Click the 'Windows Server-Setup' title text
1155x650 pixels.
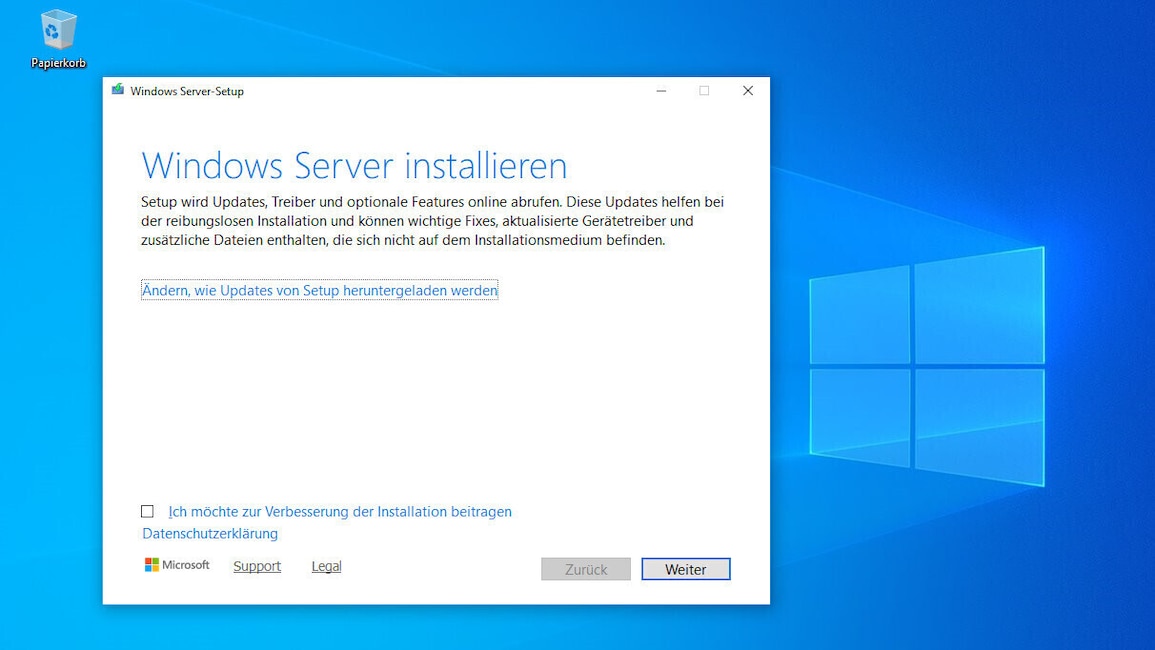(x=187, y=91)
